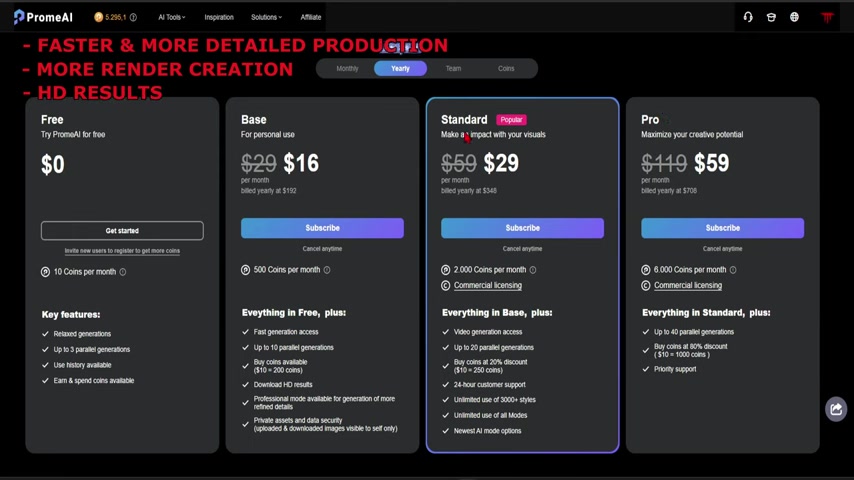The height and width of the screenshot is (480, 854).
Task: Open the Affiliate menu item
Action: coord(311,17)
